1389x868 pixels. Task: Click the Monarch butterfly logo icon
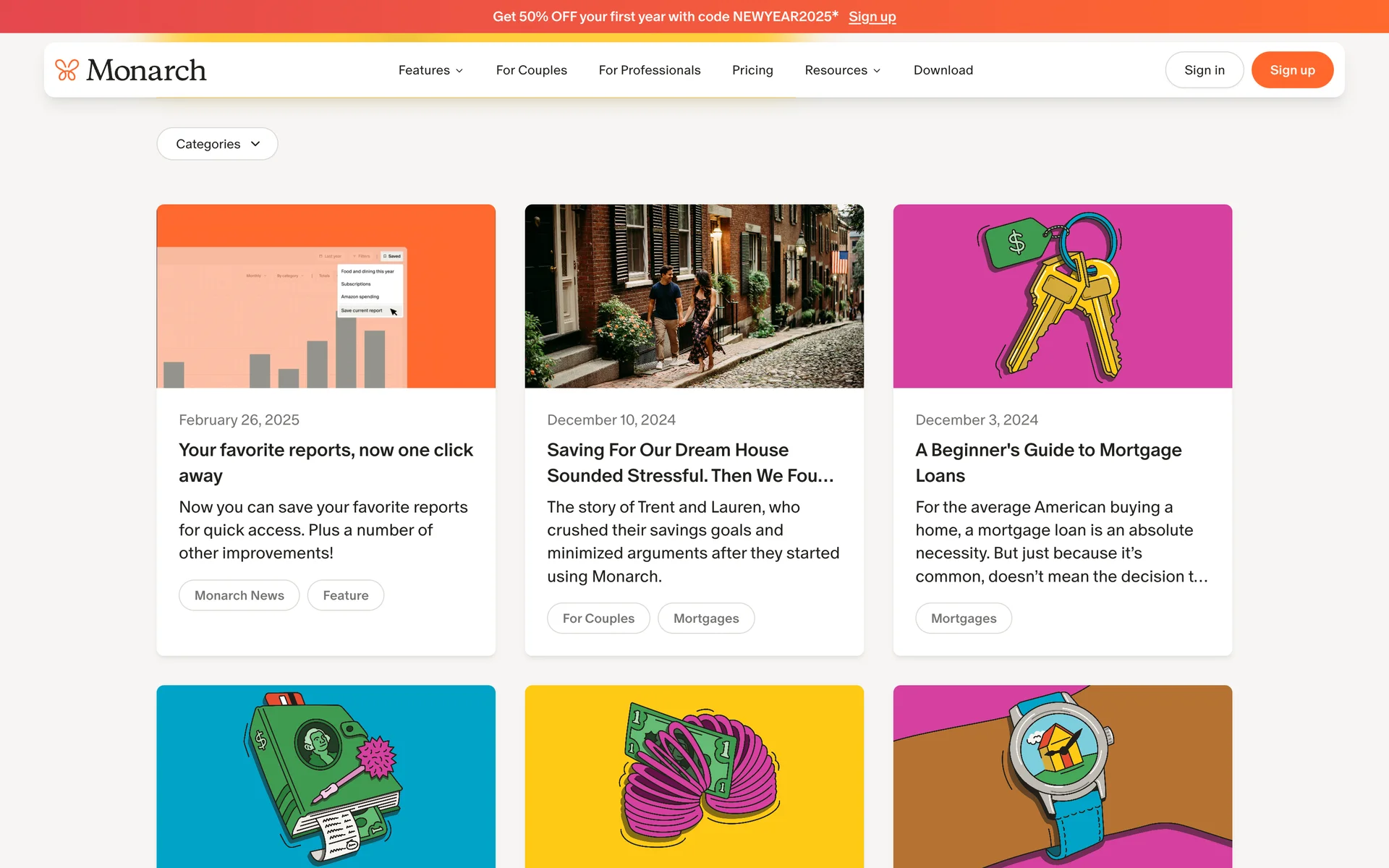[x=67, y=70]
